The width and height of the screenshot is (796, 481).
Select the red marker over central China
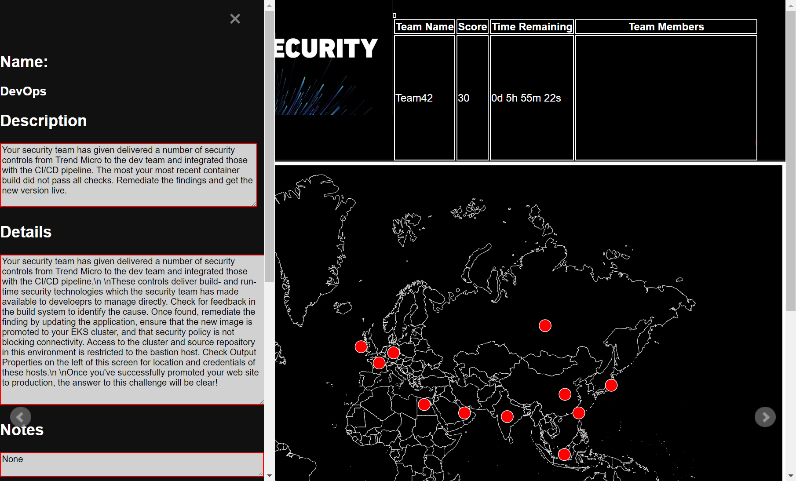tap(565, 394)
